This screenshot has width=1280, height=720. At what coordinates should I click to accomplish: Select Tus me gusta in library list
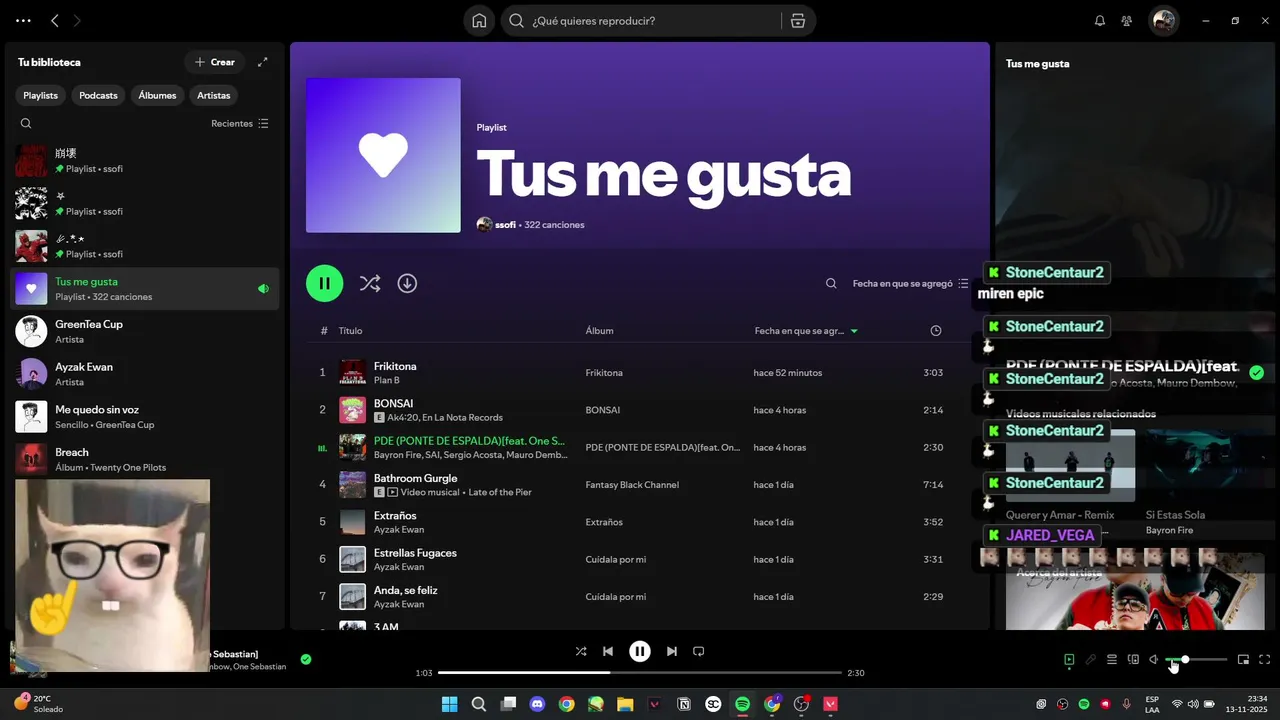click(145, 289)
